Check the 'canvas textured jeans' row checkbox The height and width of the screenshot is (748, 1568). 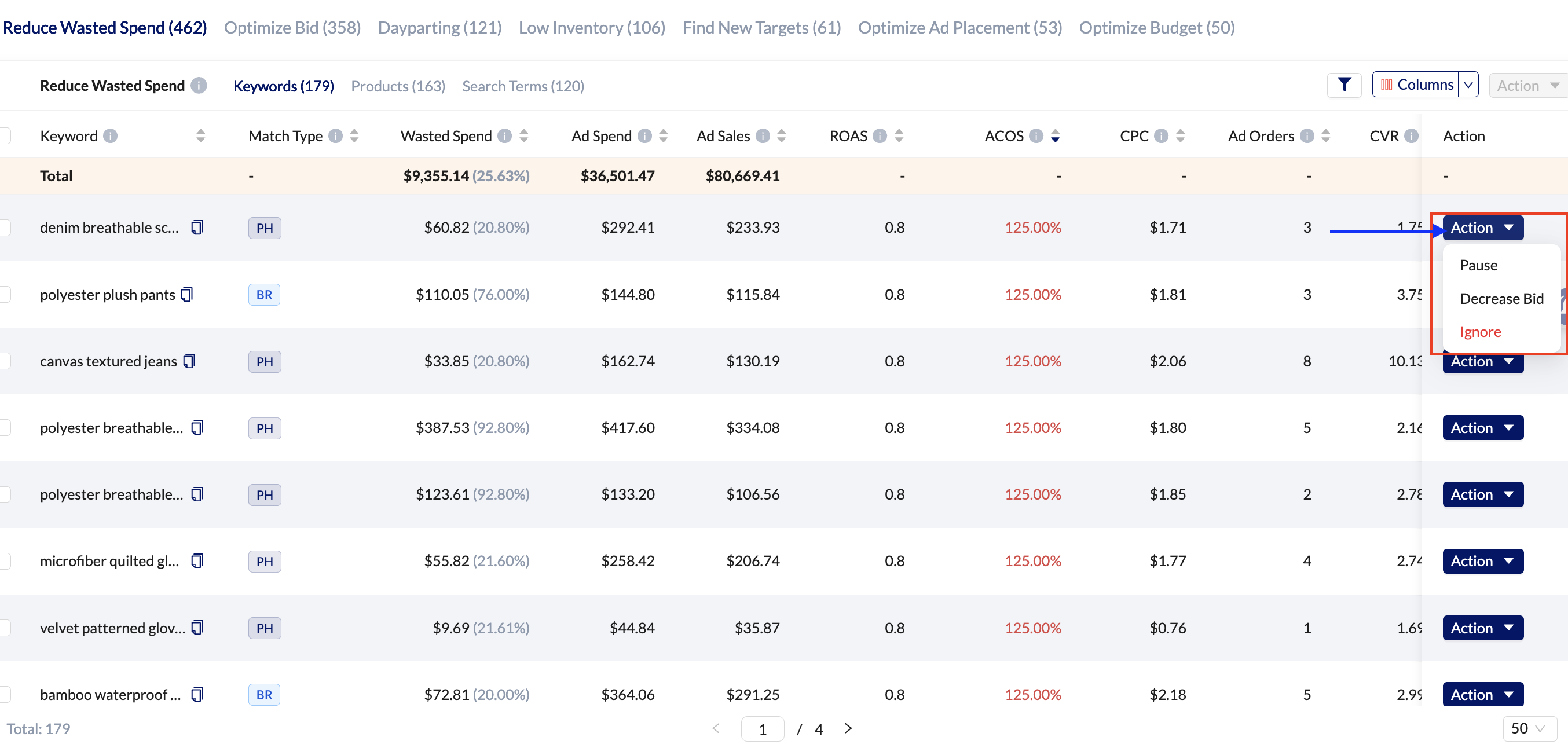pyautogui.click(x=5, y=361)
